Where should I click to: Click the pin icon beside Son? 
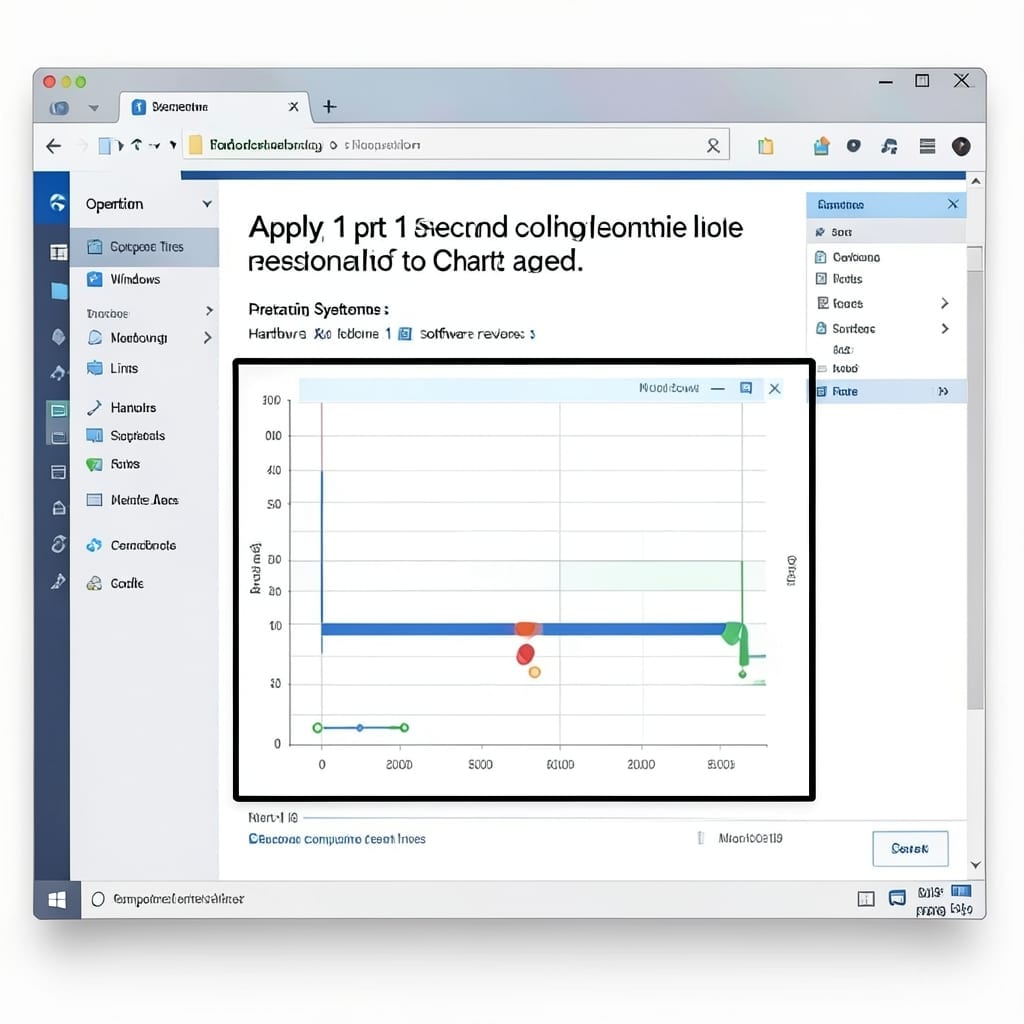(x=820, y=232)
